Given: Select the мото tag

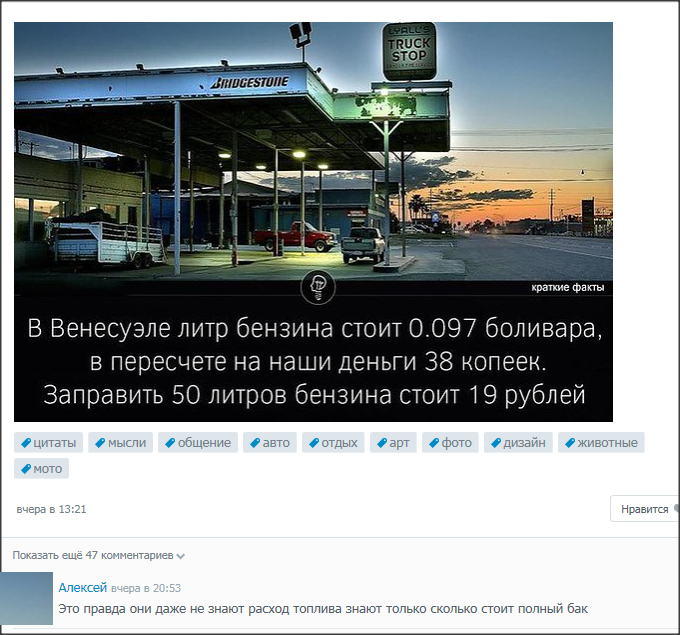Looking at the screenshot, I should (x=41, y=468).
